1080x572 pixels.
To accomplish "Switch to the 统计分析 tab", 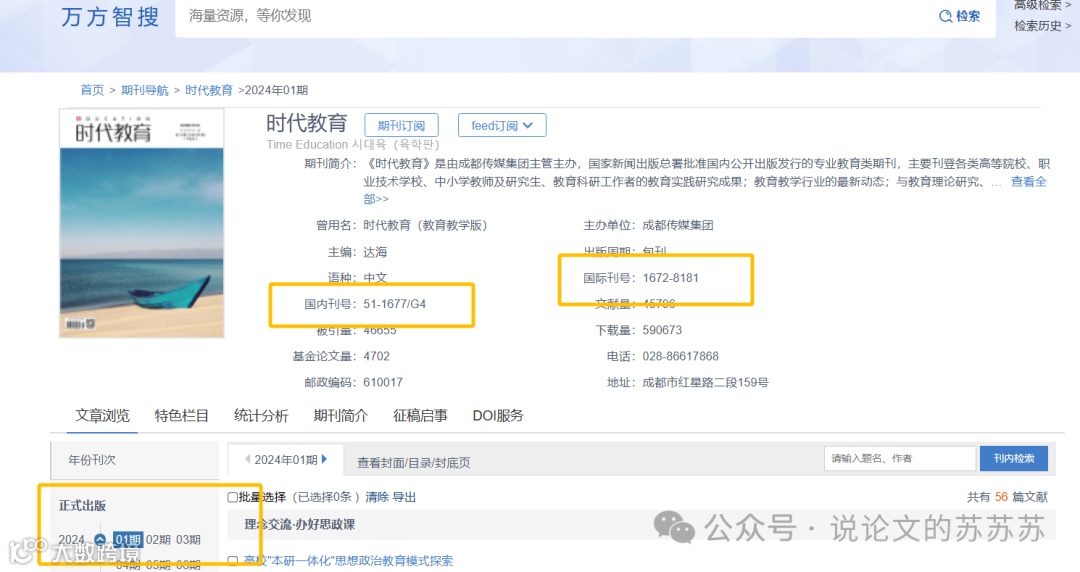I will pyautogui.click(x=261, y=416).
